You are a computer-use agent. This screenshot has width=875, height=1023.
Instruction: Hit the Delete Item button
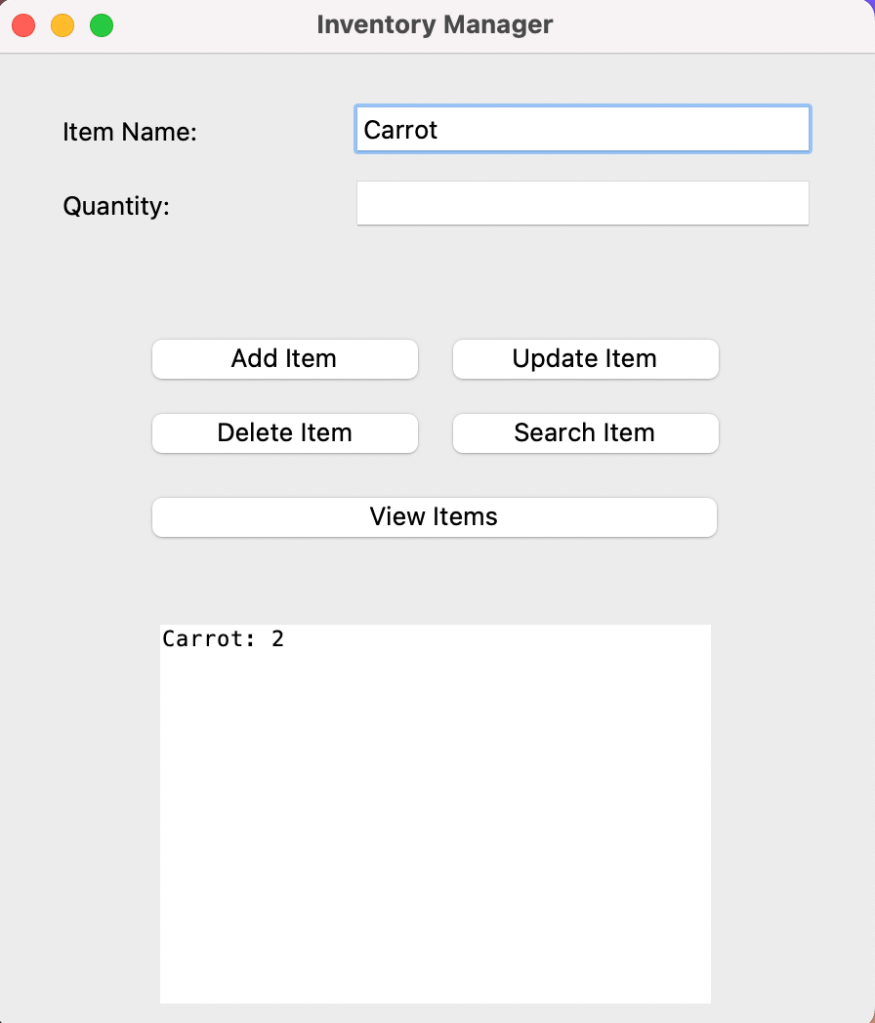point(284,433)
